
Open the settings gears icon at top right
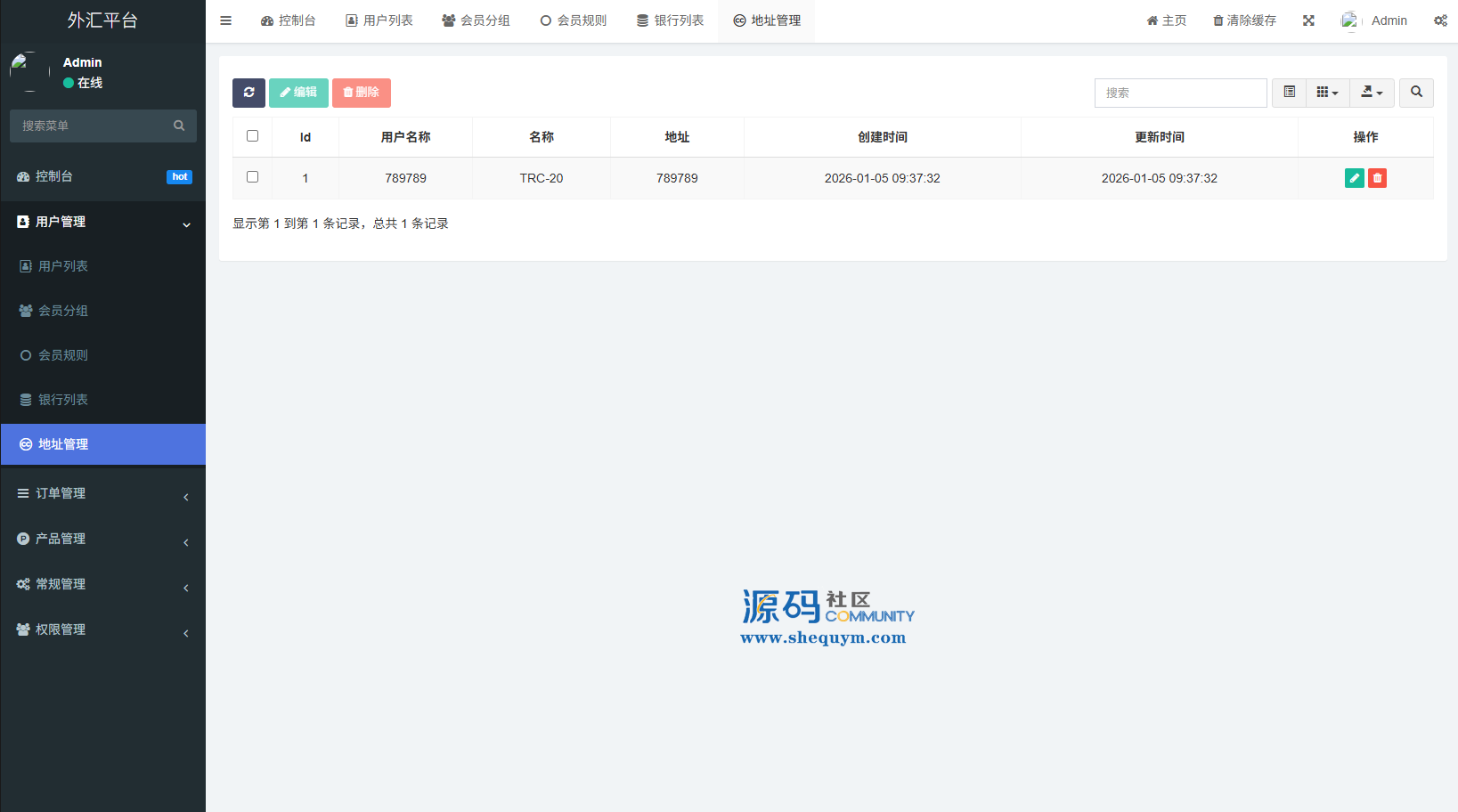1439,20
